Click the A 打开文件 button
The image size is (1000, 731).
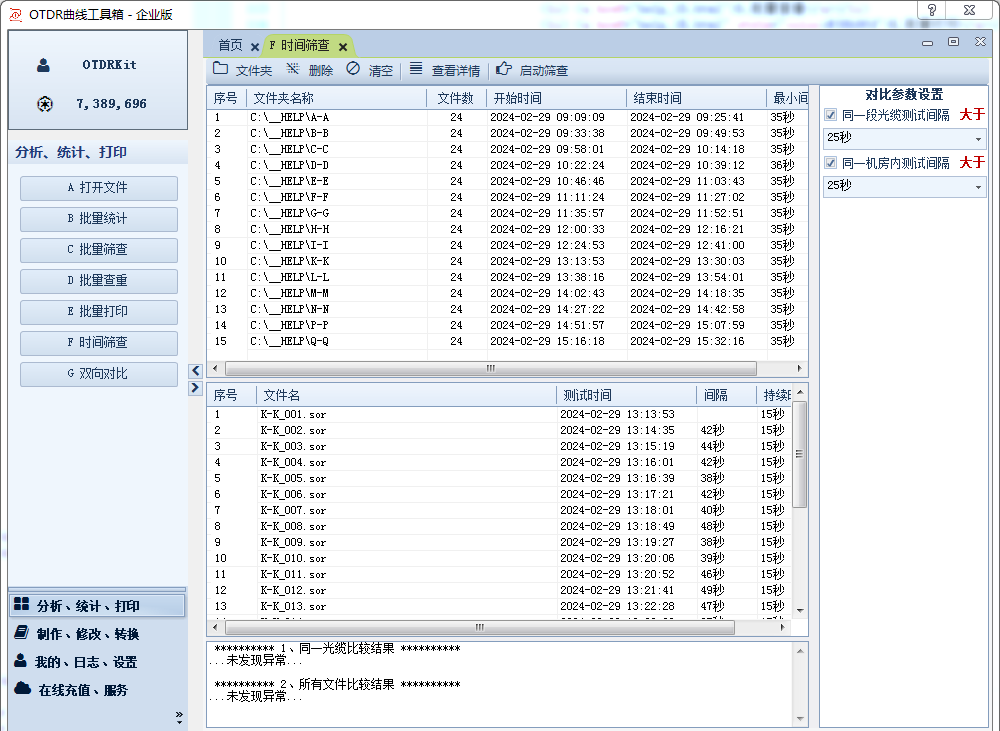[98, 188]
